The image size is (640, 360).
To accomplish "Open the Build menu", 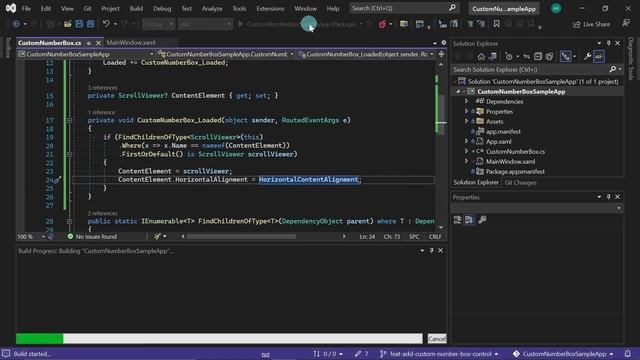I will [136, 9].
